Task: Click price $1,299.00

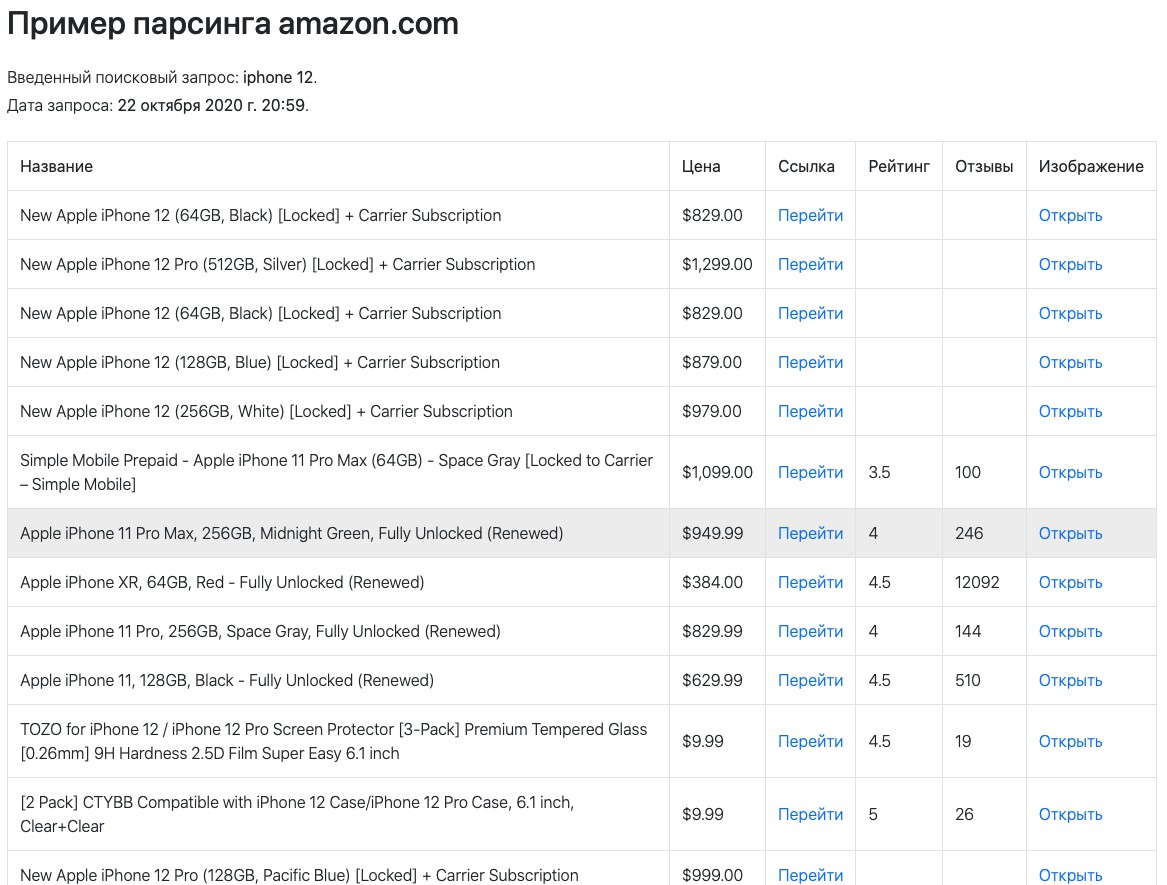Action: point(717,264)
